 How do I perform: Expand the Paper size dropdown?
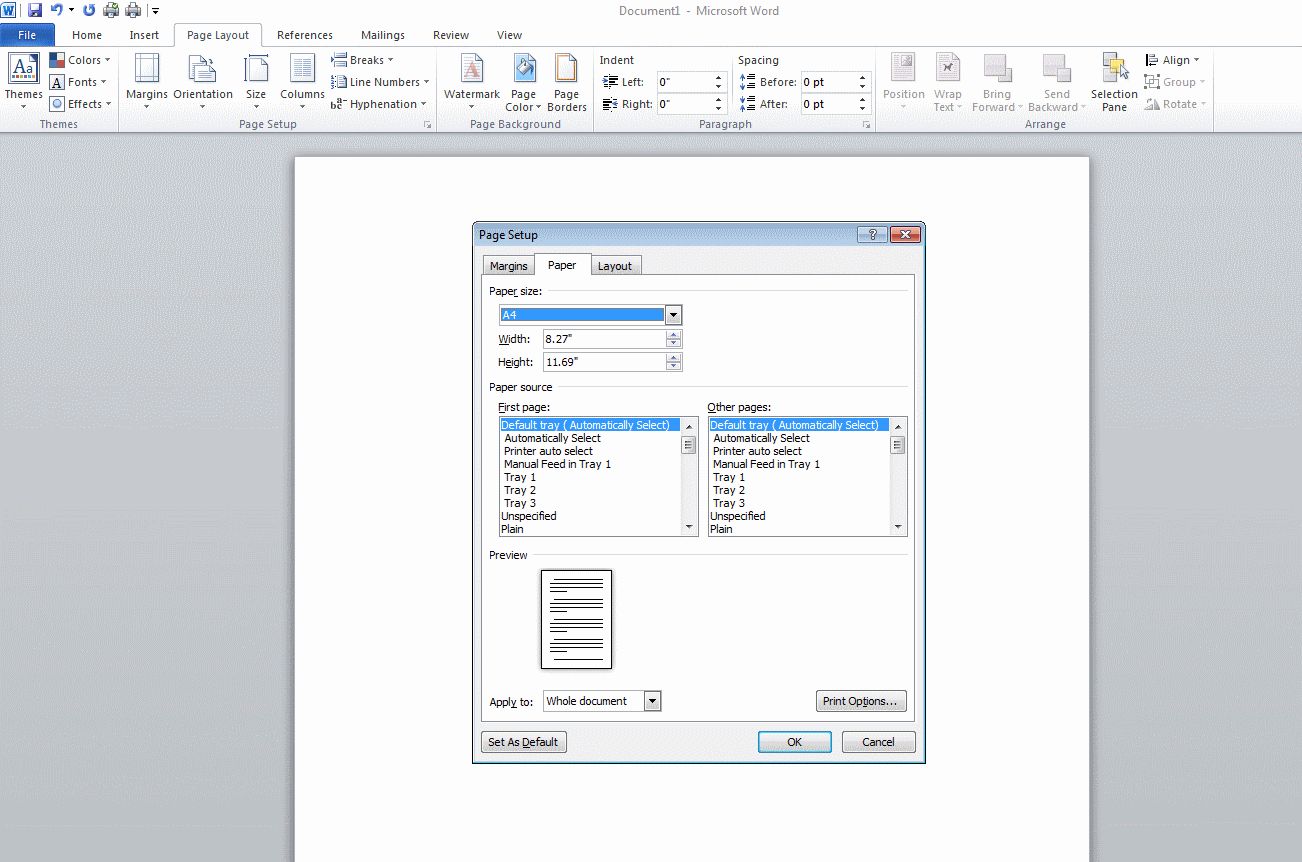click(x=673, y=315)
